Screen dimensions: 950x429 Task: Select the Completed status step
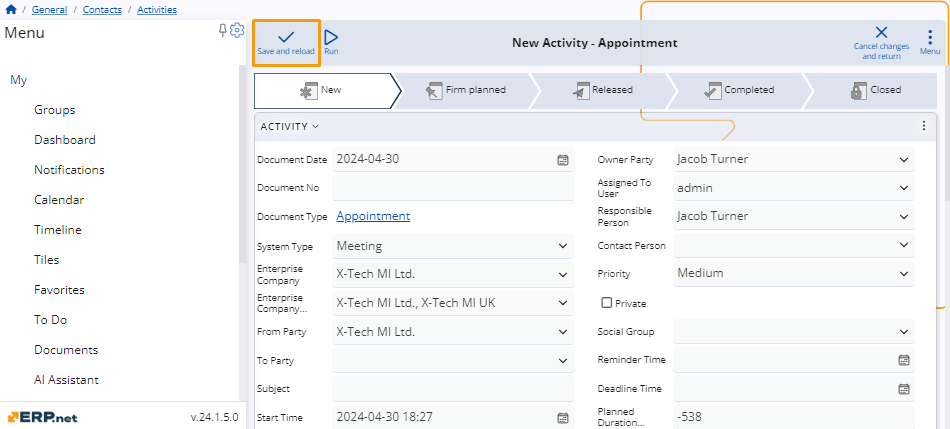[739, 91]
